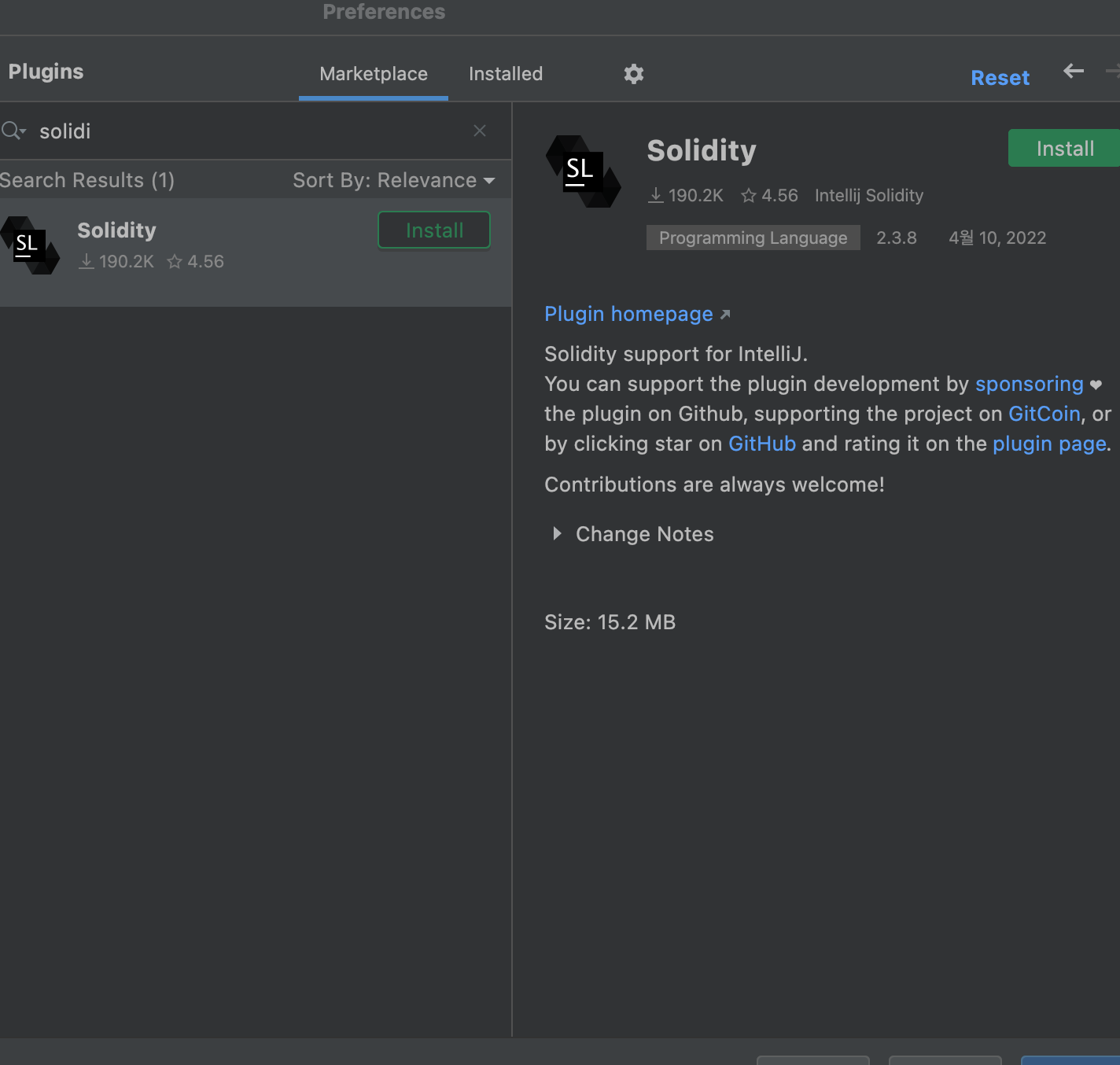The width and height of the screenshot is (1120, 1065).
Task: Click the Search Results (1) header
Action: (87, 180)
